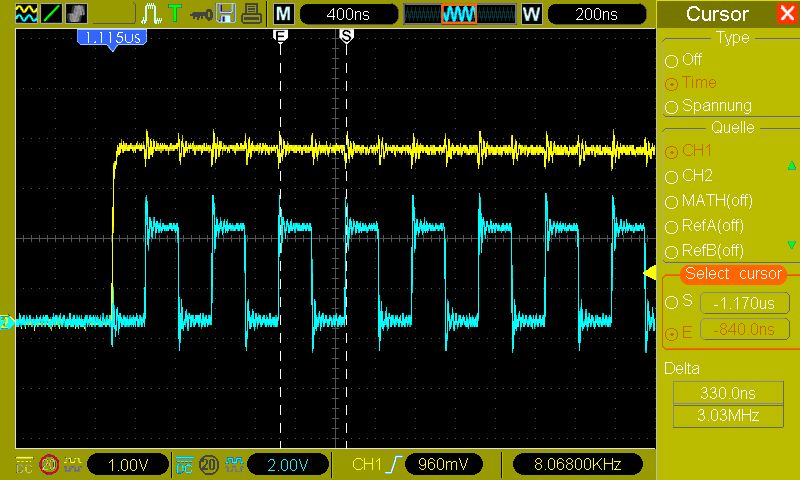Click the 330.0ns delta readout
Viewport: 800px width, 480px height.
coord(728,393)
